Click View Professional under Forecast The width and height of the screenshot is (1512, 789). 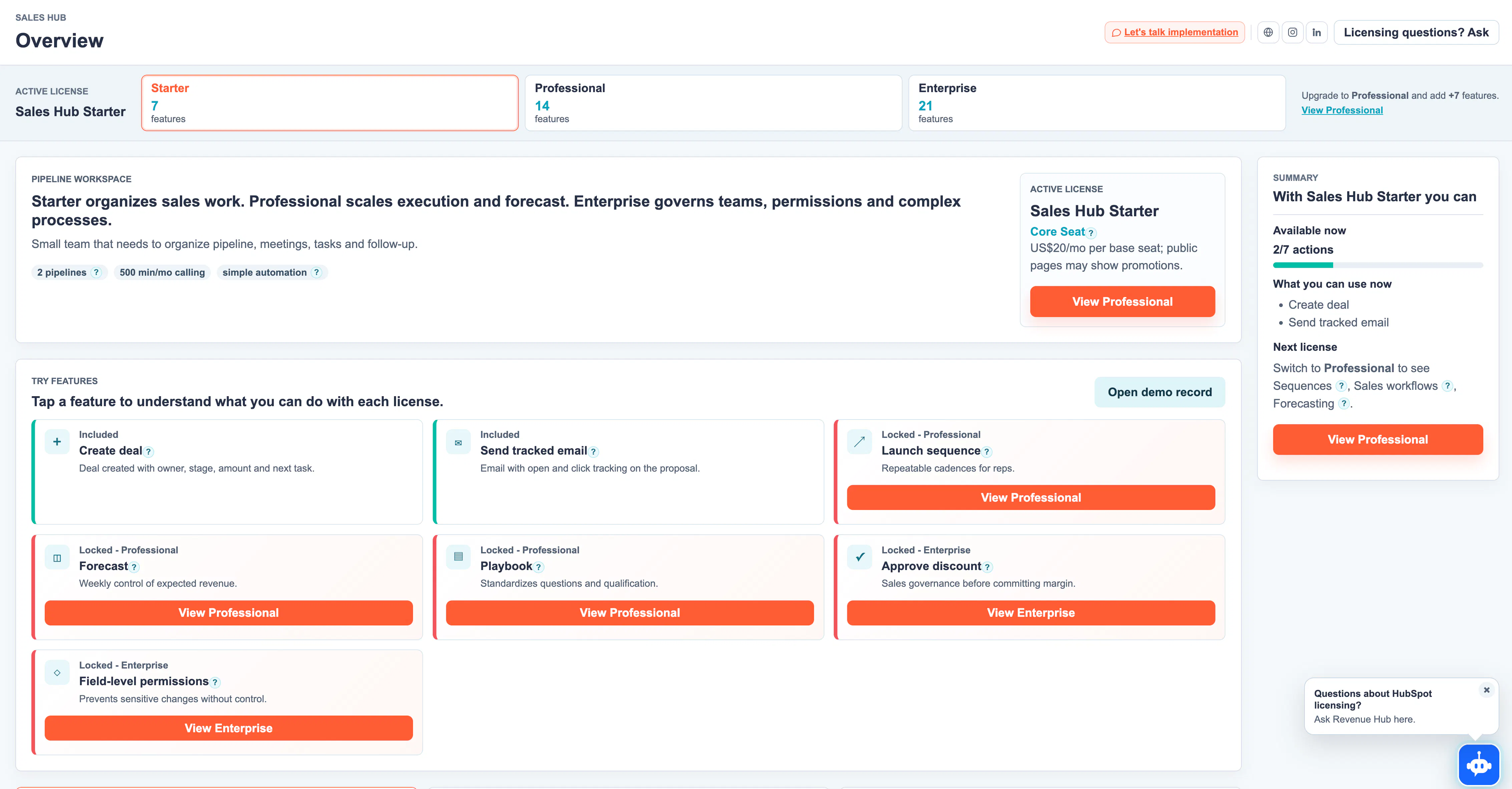tap(228, 613)
